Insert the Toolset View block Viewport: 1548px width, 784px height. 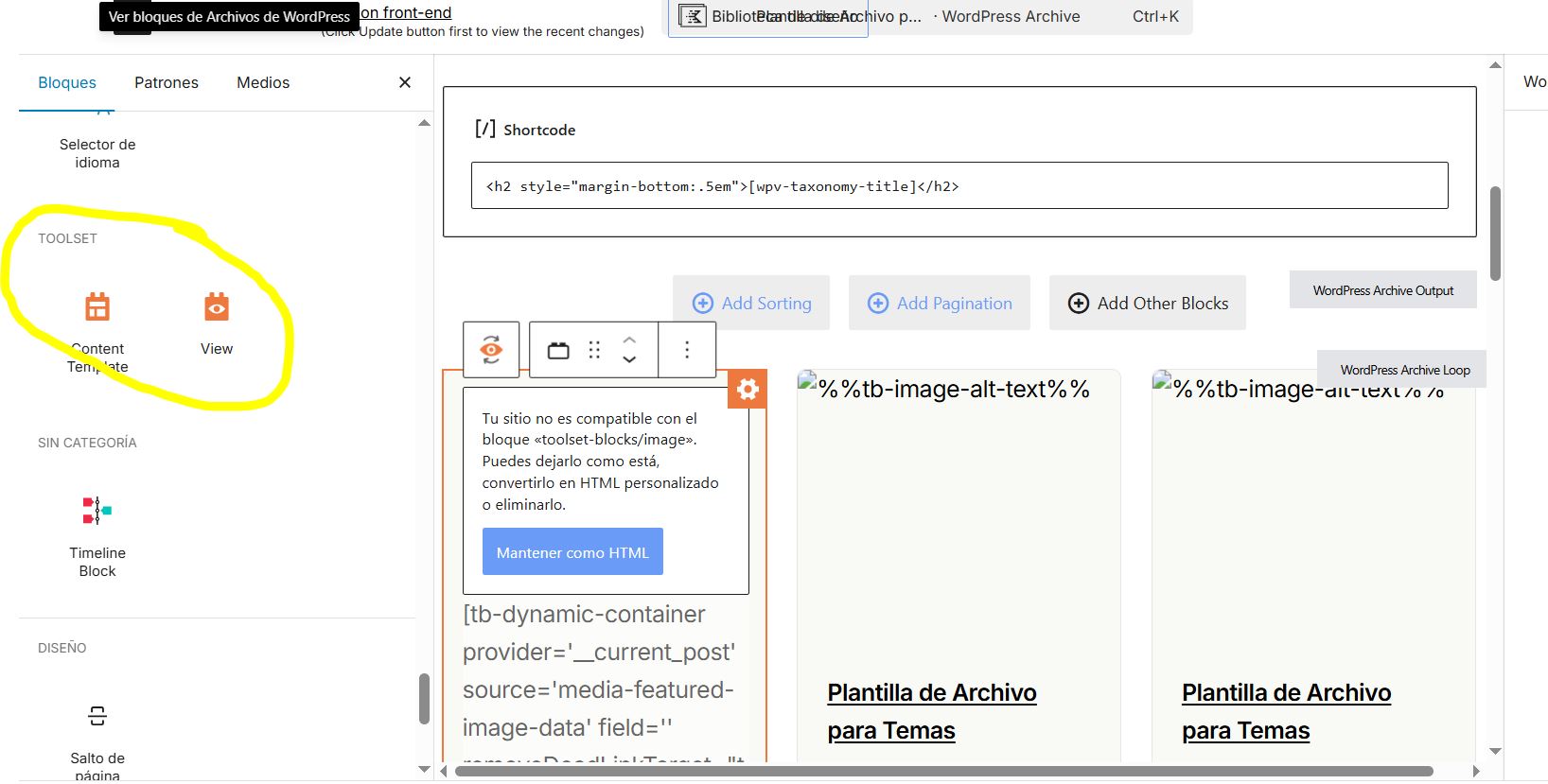[216, 322]
